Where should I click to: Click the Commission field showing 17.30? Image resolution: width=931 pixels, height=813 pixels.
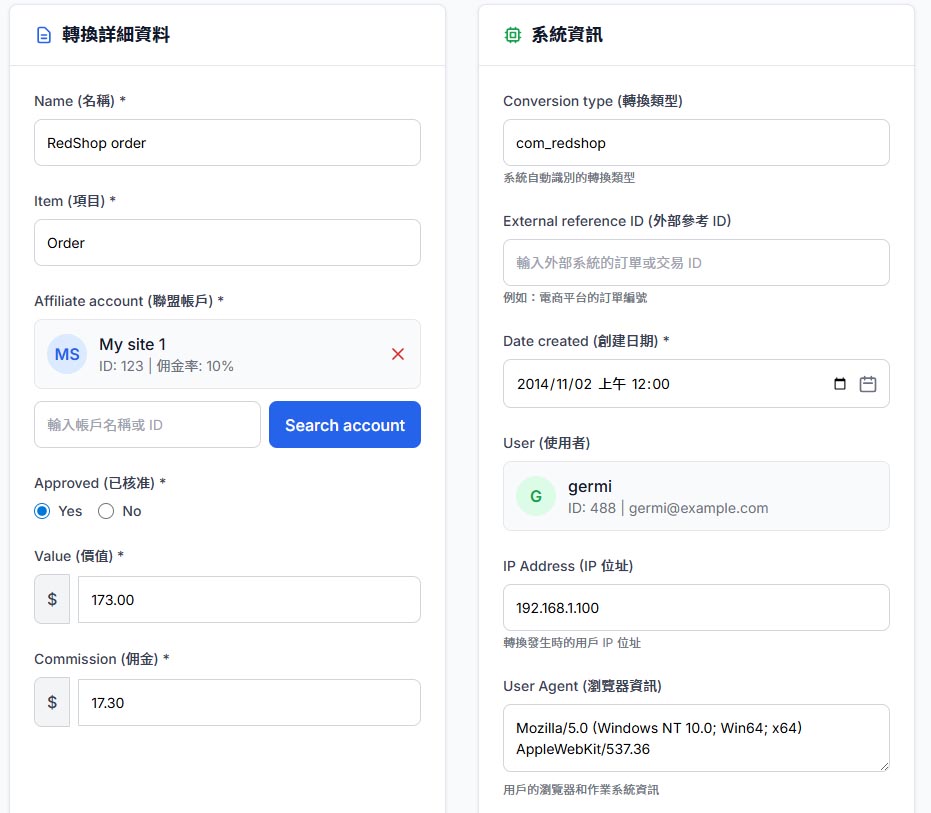pos(249,703)
